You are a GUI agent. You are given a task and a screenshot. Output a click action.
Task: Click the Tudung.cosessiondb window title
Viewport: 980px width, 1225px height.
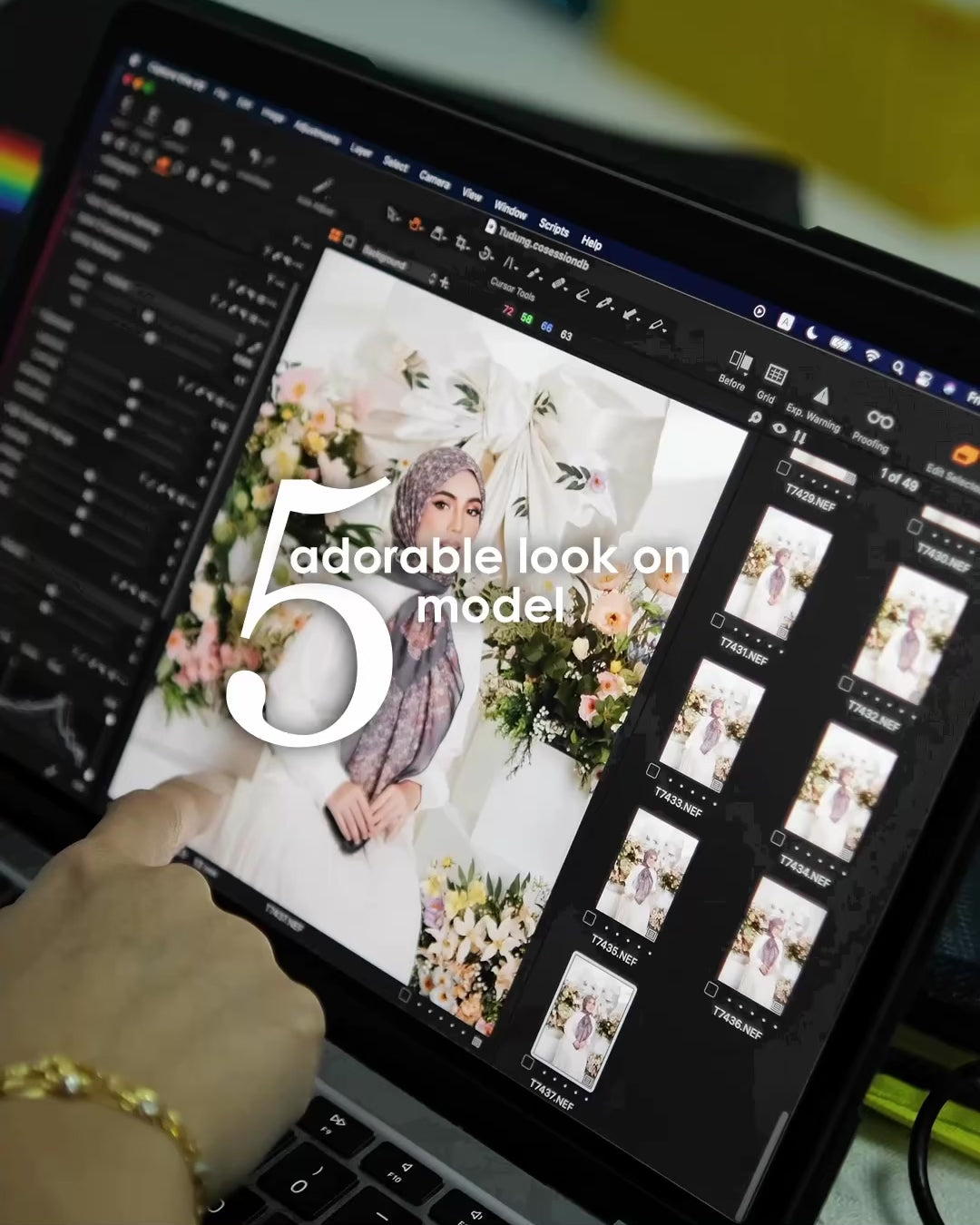click(544, 248)
